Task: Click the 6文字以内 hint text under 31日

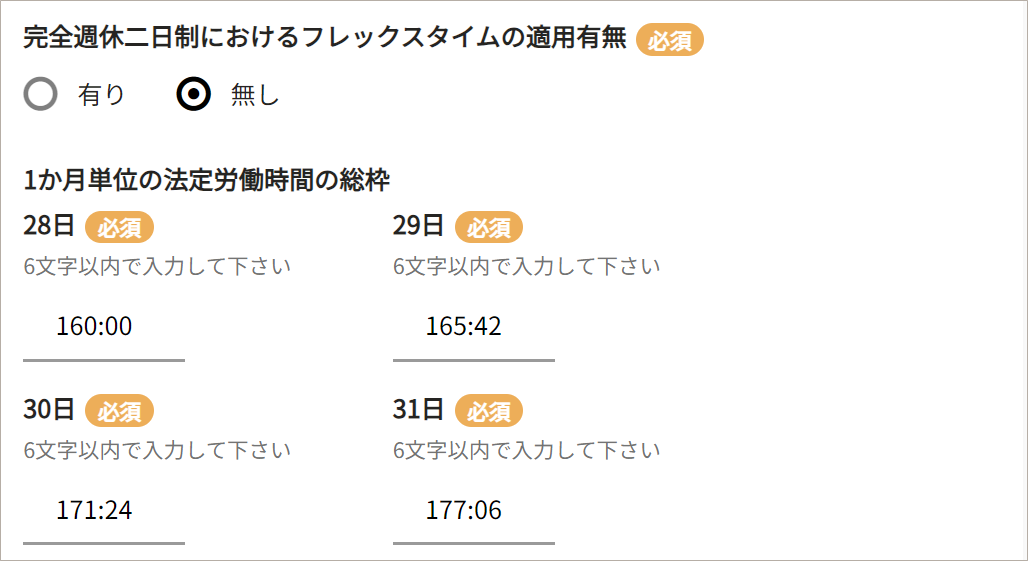Action: click(x=527, y=450)
